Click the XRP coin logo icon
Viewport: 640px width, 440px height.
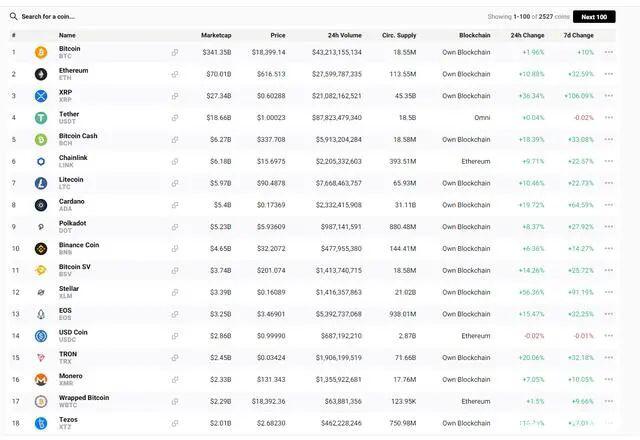41,96
